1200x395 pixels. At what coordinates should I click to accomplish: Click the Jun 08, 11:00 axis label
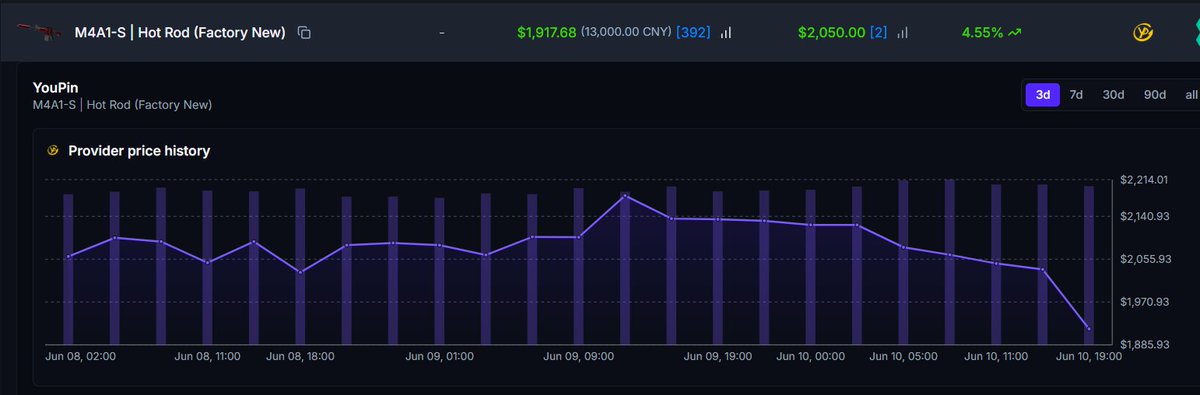[209, 355]
